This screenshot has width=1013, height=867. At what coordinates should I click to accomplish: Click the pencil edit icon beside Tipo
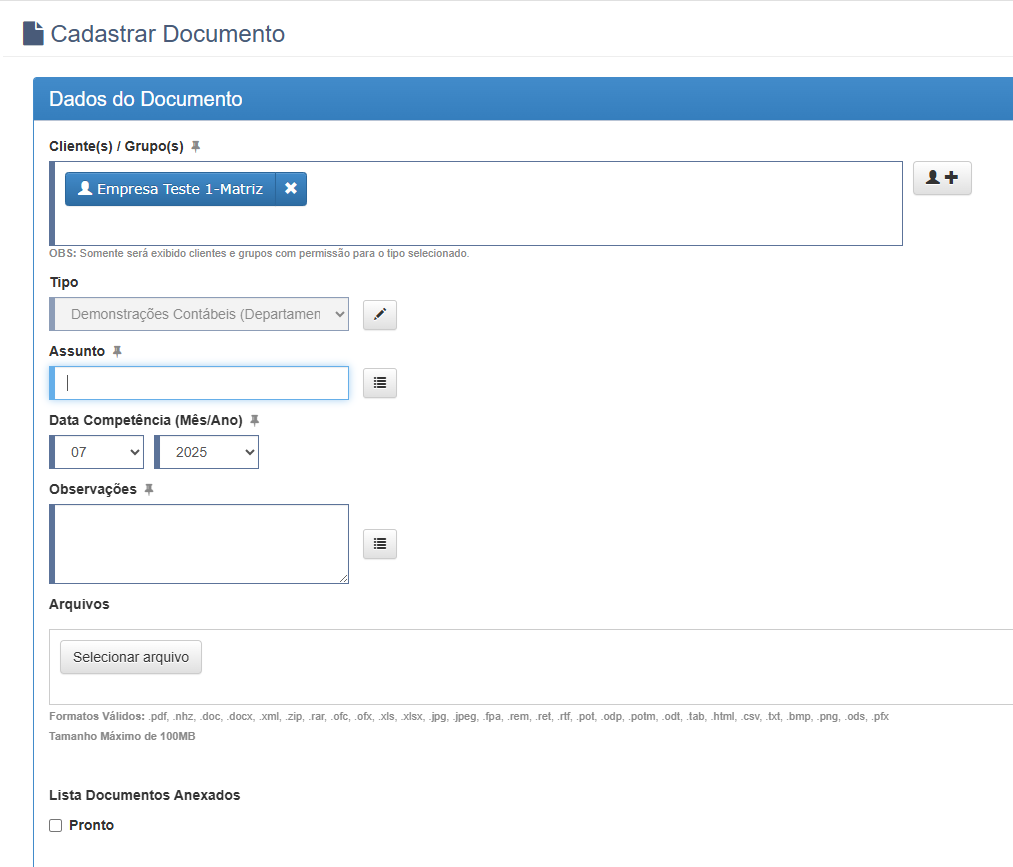(380, 315)
